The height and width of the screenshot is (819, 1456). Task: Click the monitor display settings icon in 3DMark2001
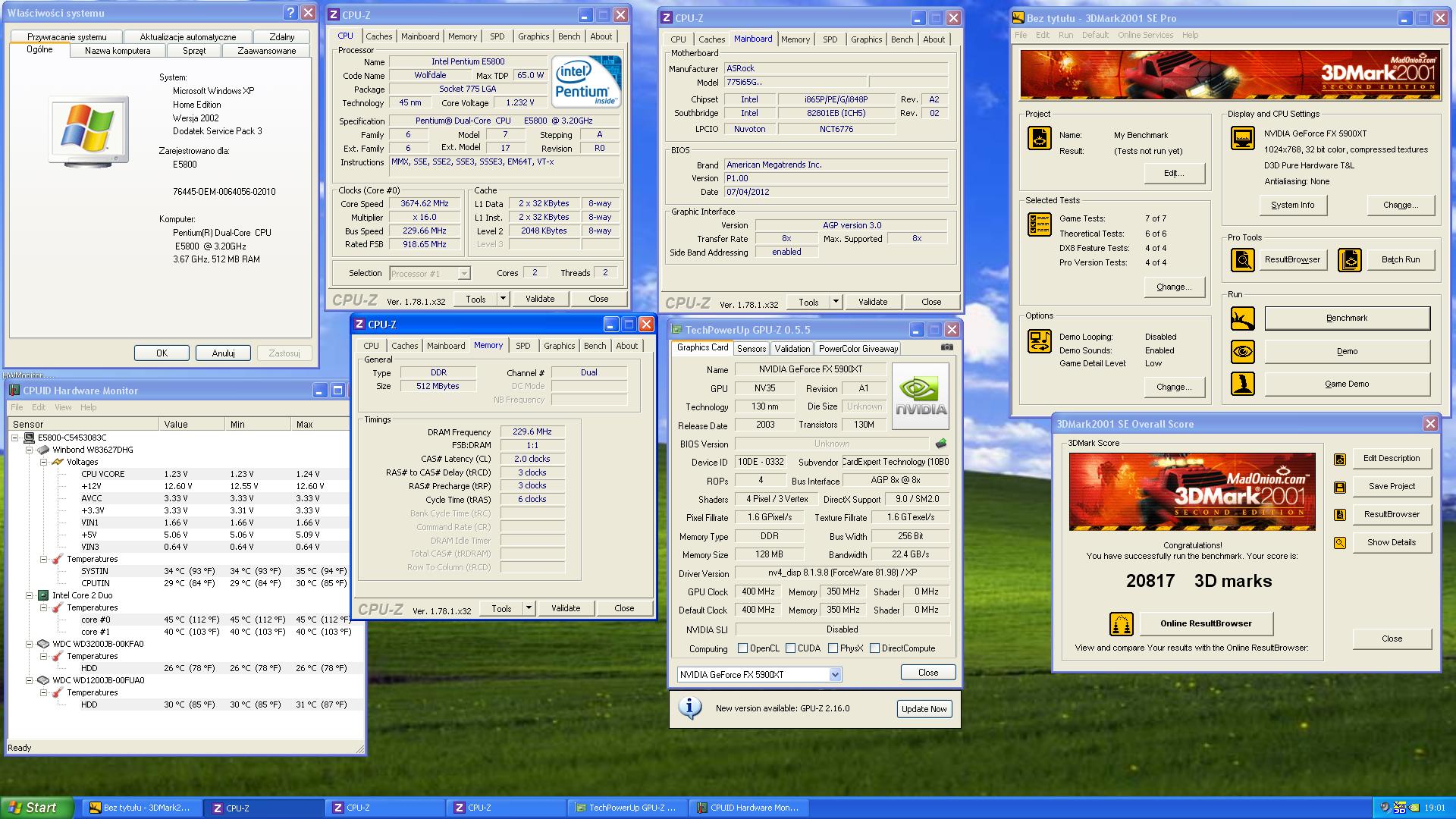[x=1242, y=138]
